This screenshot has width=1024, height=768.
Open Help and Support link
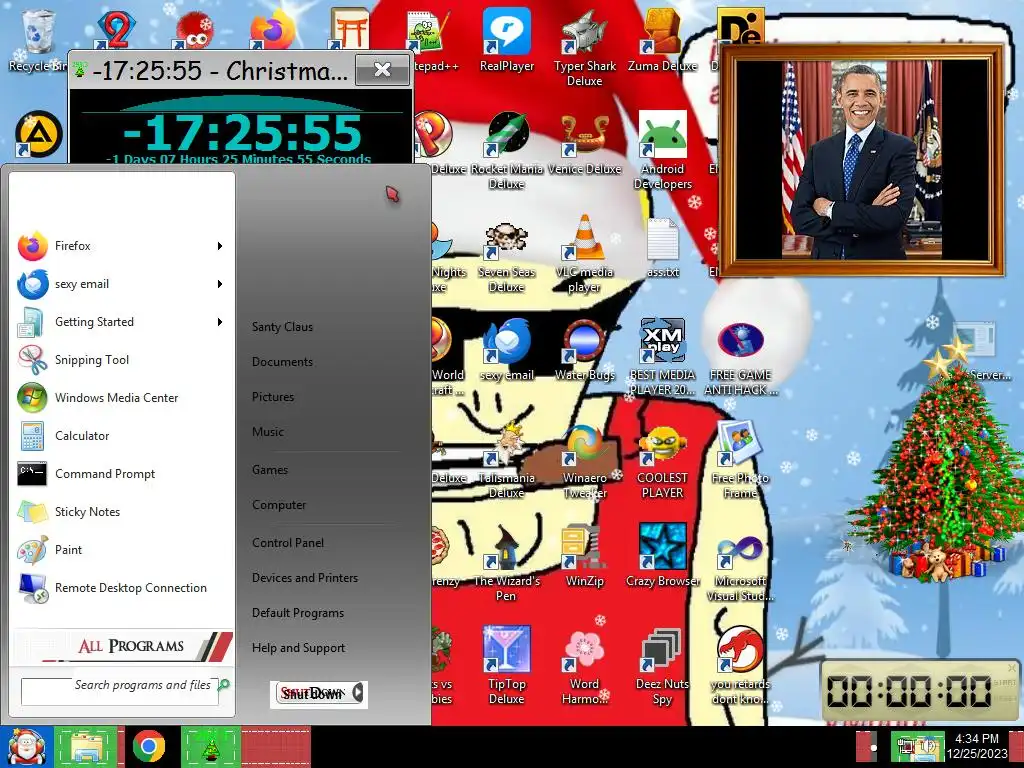click(x=298, y=648)
